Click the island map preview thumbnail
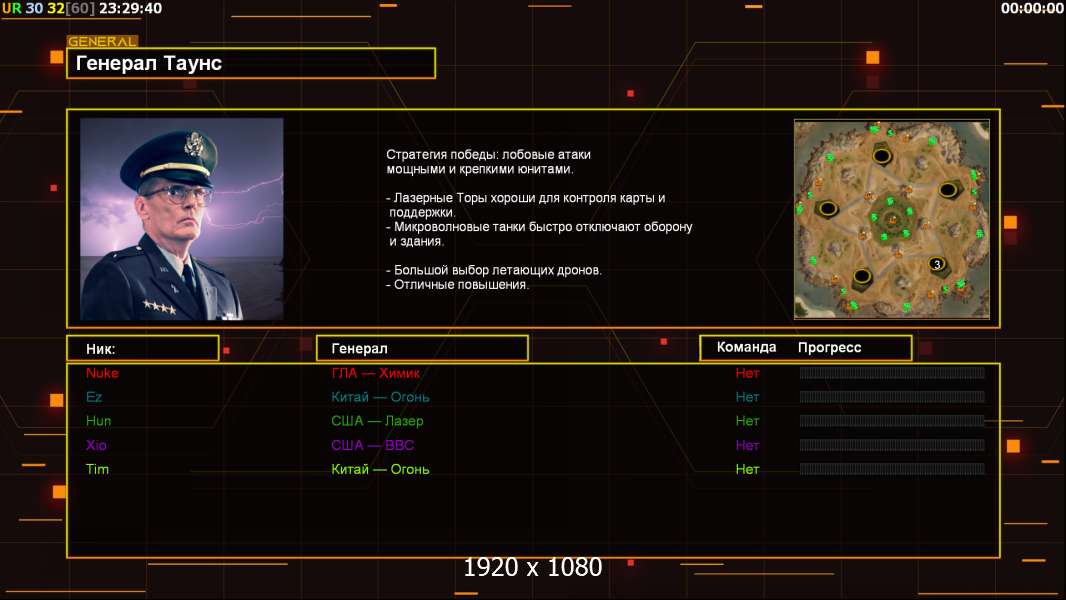The width and height of the screenshot is (1066, 600). pos(891,219)
